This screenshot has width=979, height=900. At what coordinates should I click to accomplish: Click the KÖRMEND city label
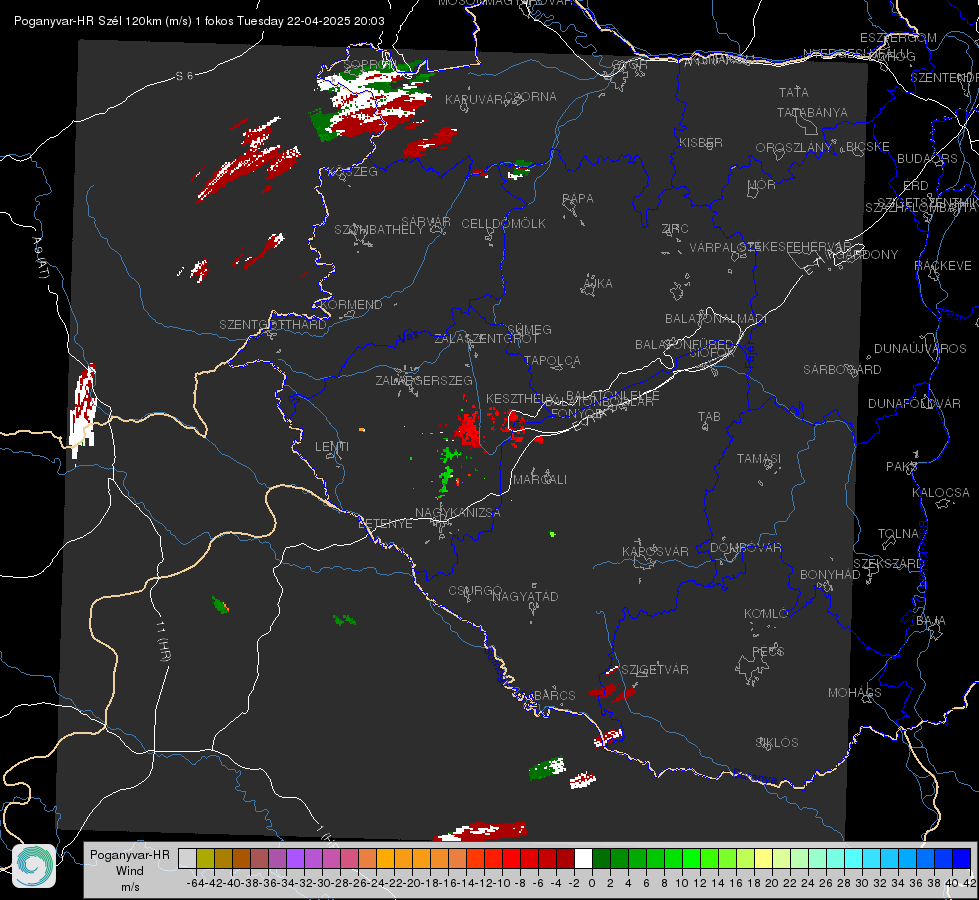click(x=352, y=305)
